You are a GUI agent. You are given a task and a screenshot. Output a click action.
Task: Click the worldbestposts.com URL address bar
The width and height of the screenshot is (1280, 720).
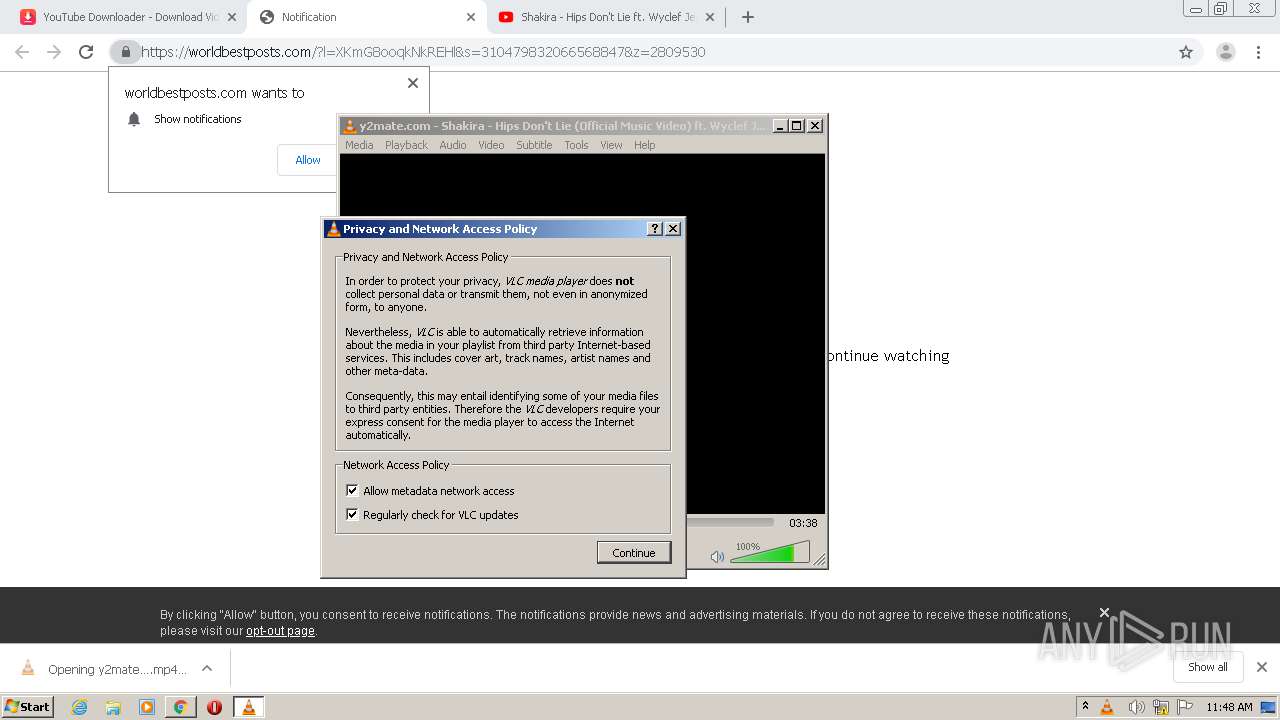click(x=640, y=52)
